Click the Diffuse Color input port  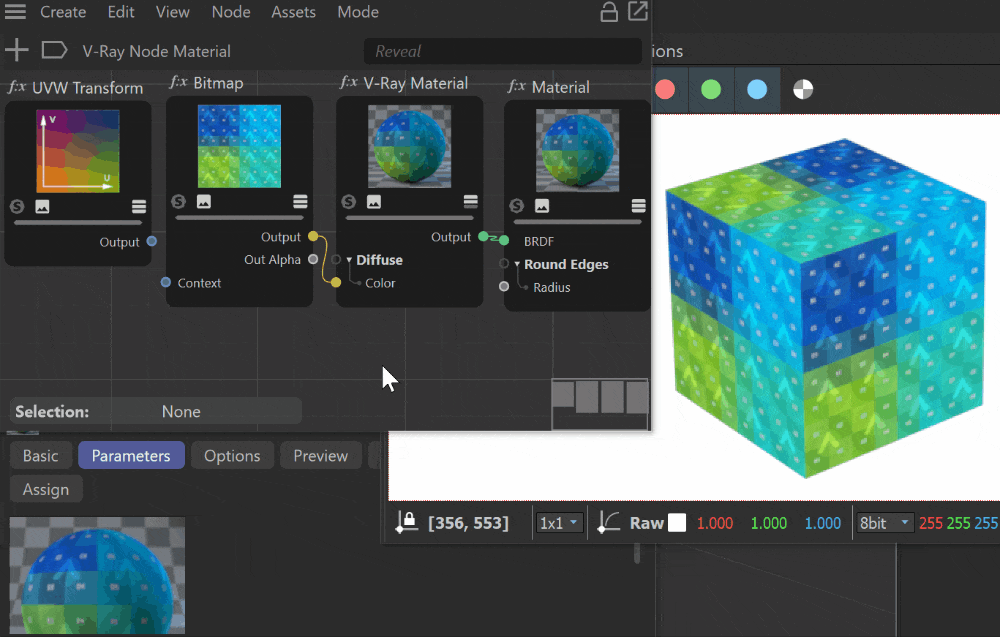pyautogui.click(x=336, y=282)
